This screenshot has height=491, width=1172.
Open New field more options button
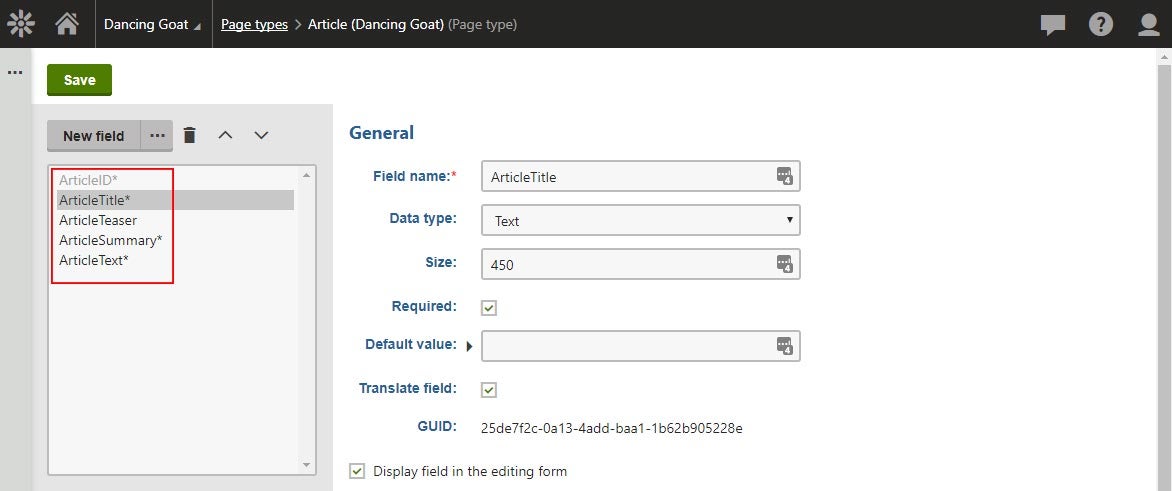tap(157, 136)
